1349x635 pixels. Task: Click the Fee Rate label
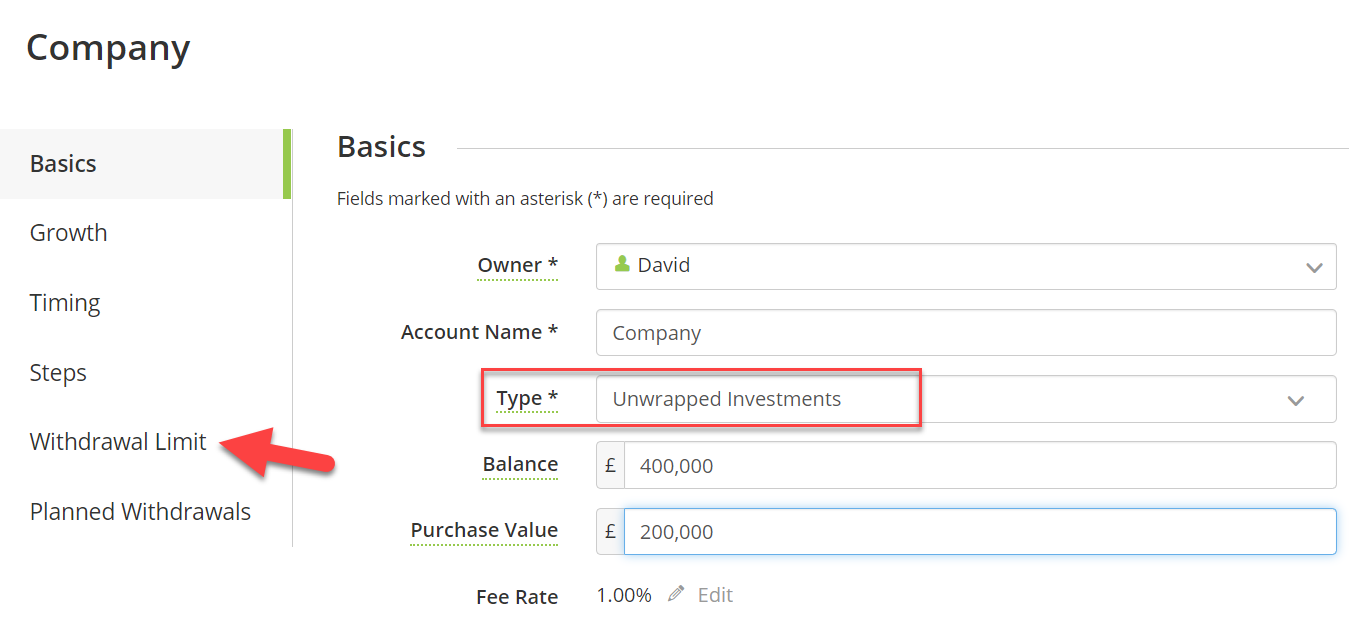pos(517,597)
